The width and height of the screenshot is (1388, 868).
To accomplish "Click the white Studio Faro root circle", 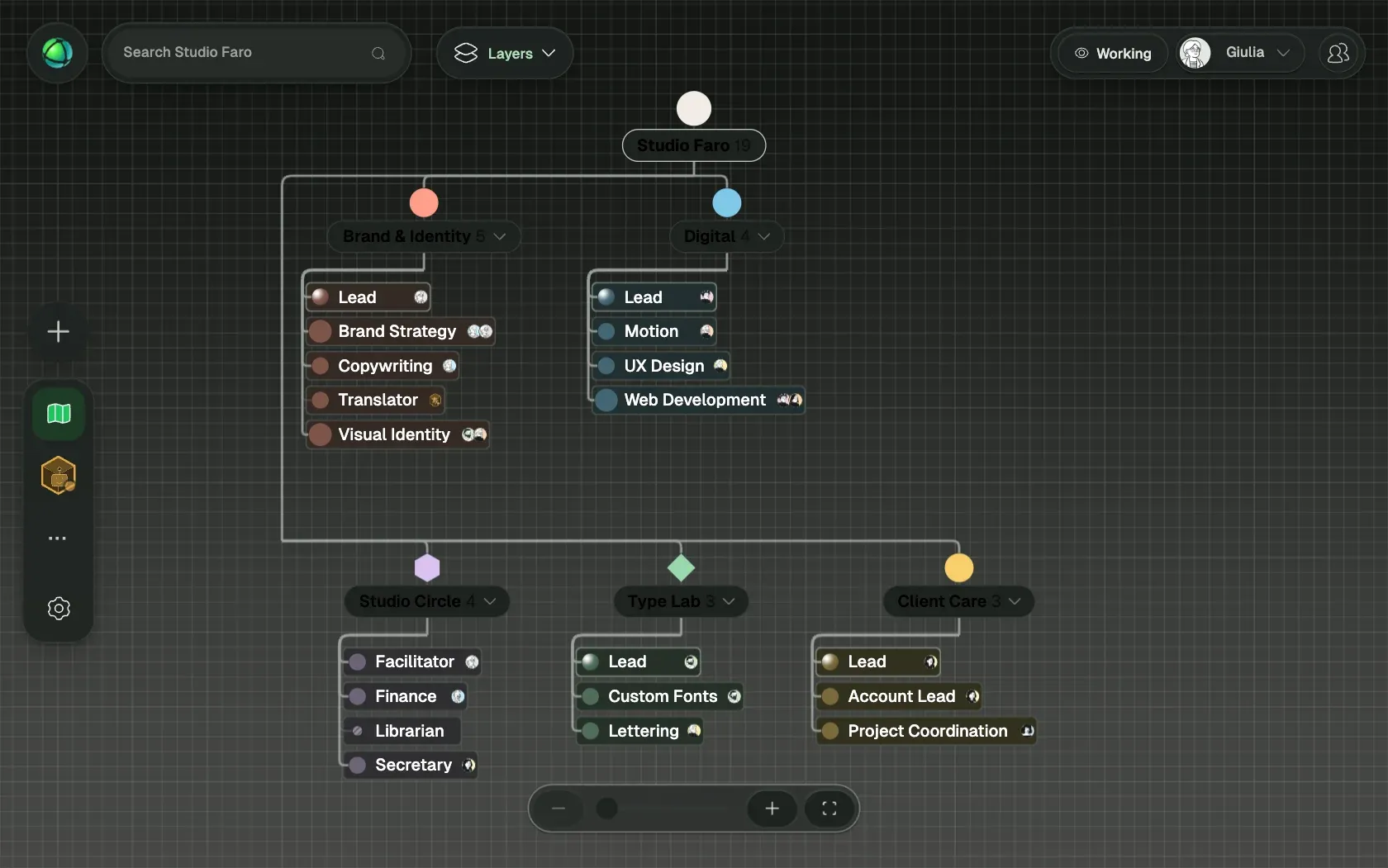I will click(x=694, y=108).
